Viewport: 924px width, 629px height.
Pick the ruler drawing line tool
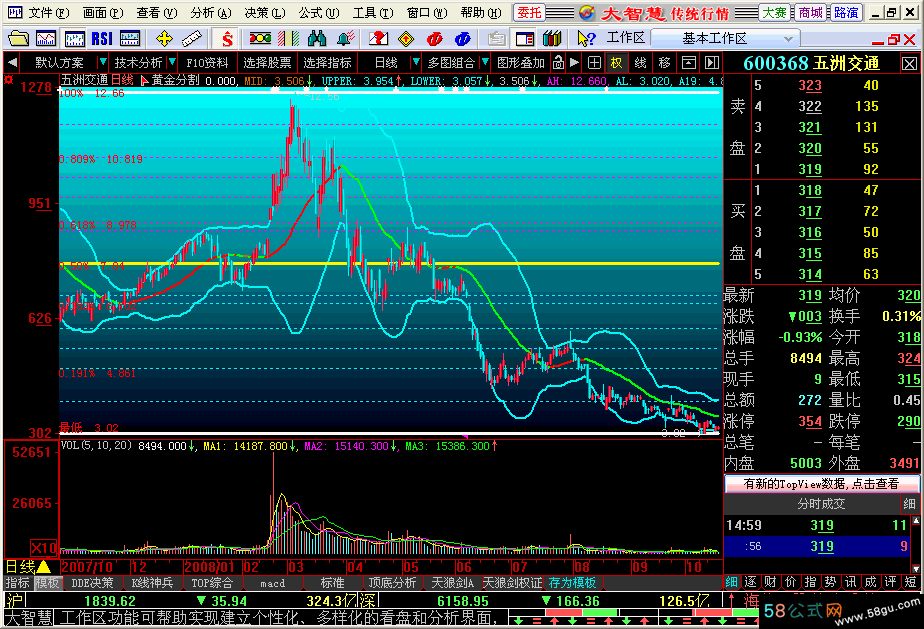192,39
